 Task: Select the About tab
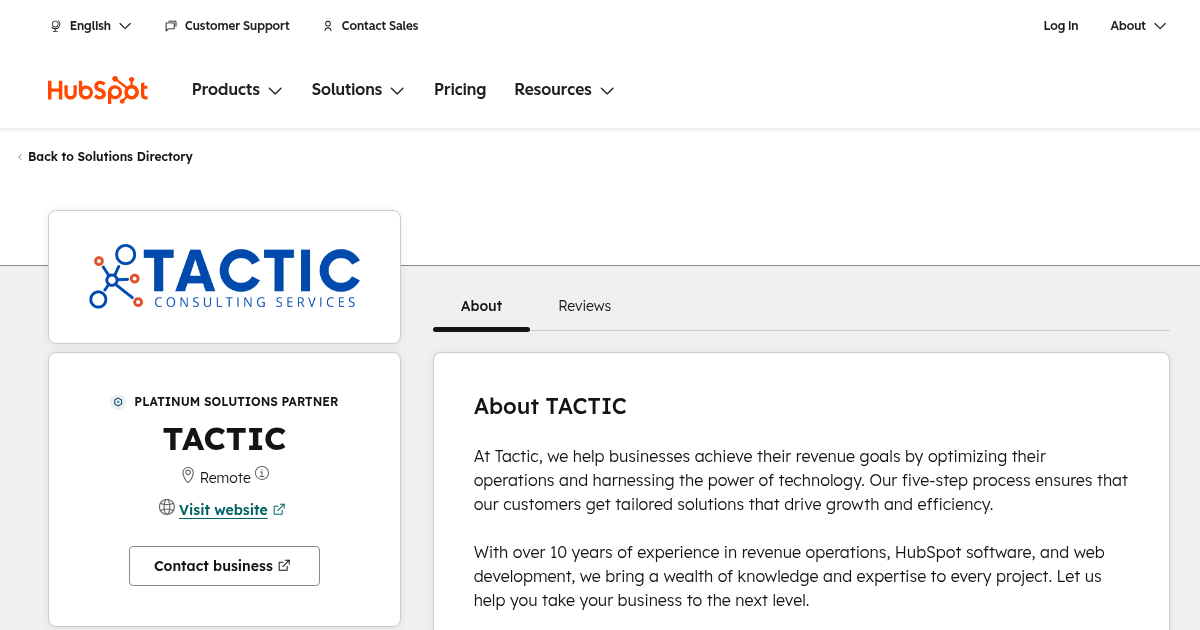coord(481,306)
